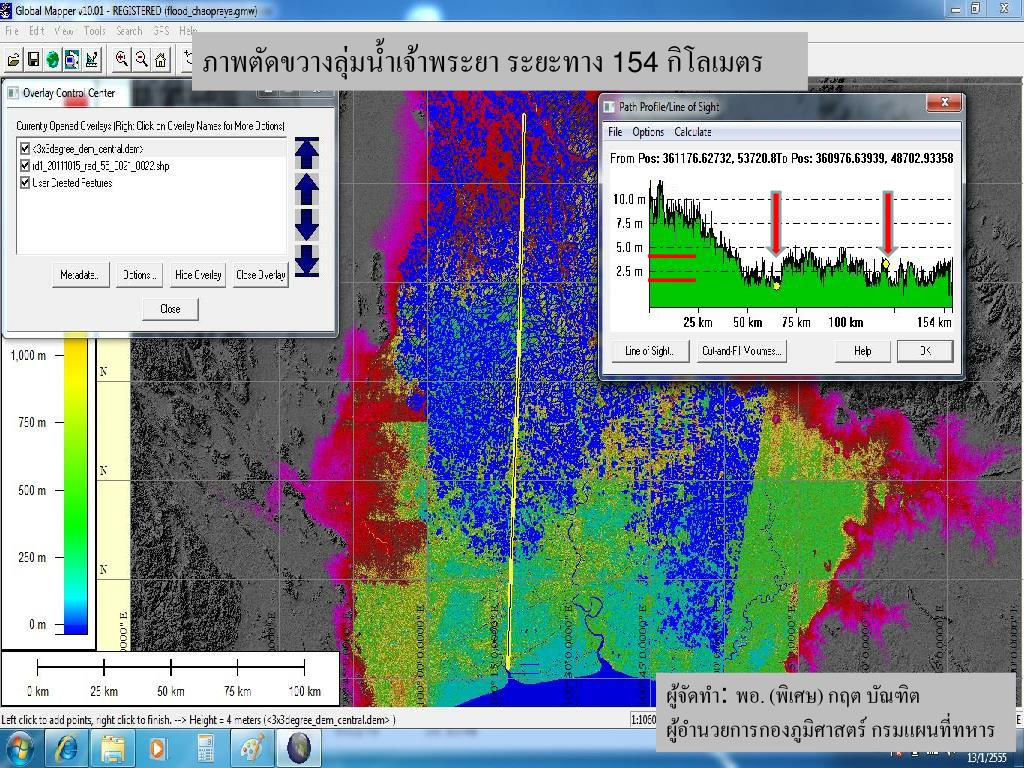The height and width of the screenshot is (768, 1024).
Task: Click the taskbar date 13/1/2555
Action: [987, 758]
